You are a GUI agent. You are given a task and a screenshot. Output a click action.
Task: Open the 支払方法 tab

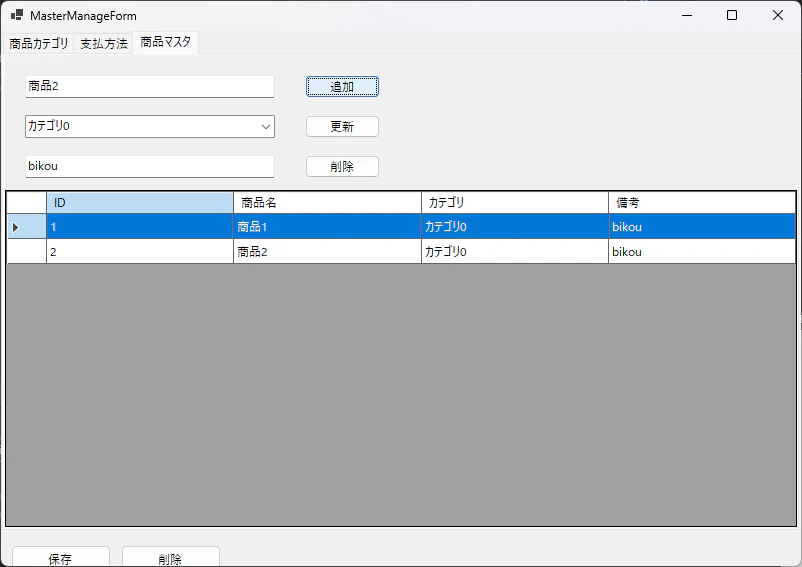[x=104, y=44]
